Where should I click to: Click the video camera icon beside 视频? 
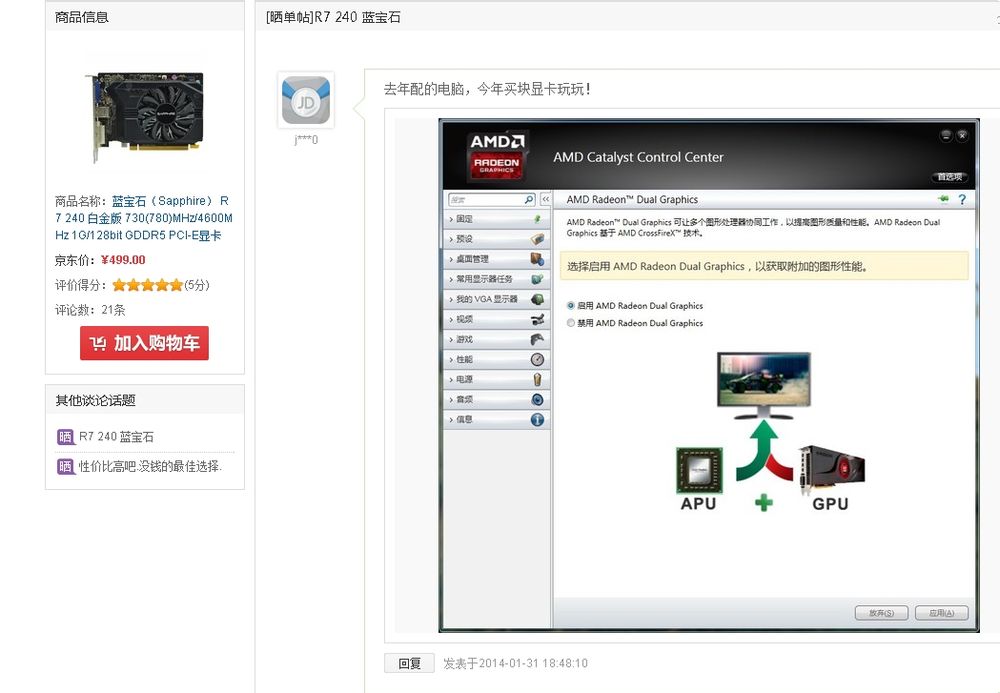pos(537,319)
